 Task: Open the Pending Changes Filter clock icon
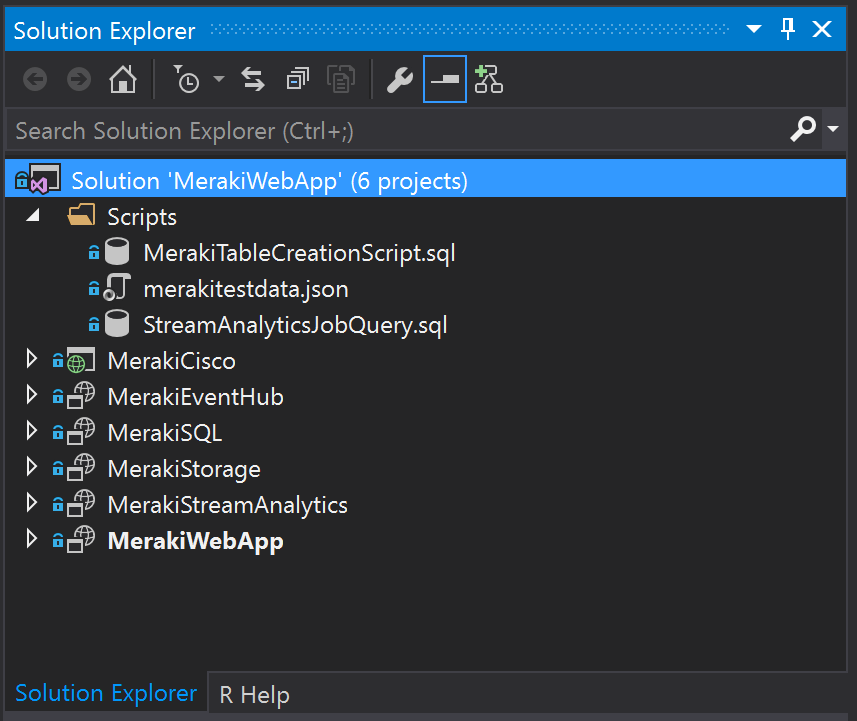[187, 80]
